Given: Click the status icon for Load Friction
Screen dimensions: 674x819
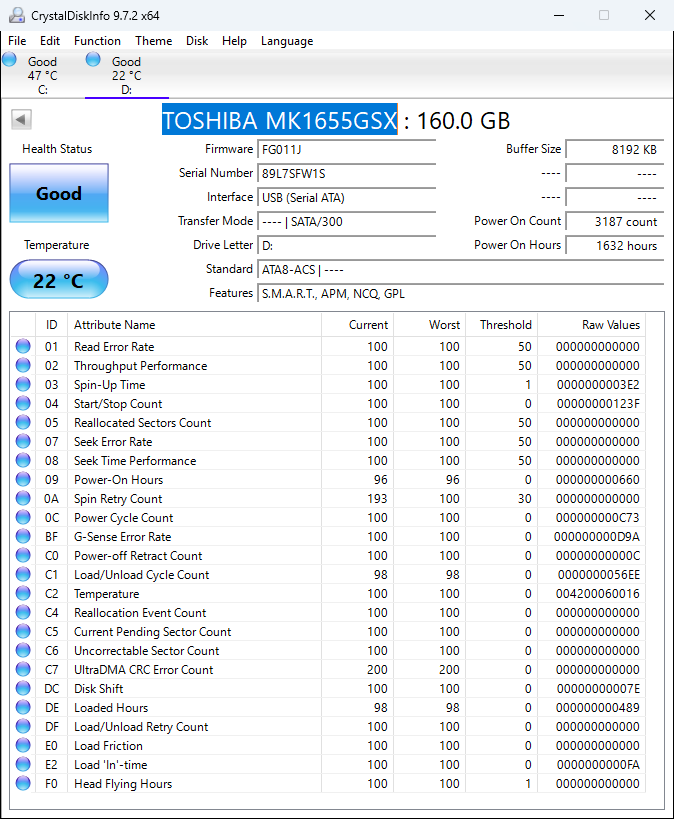Looking at the screenshot, I should tap(23, 745).
